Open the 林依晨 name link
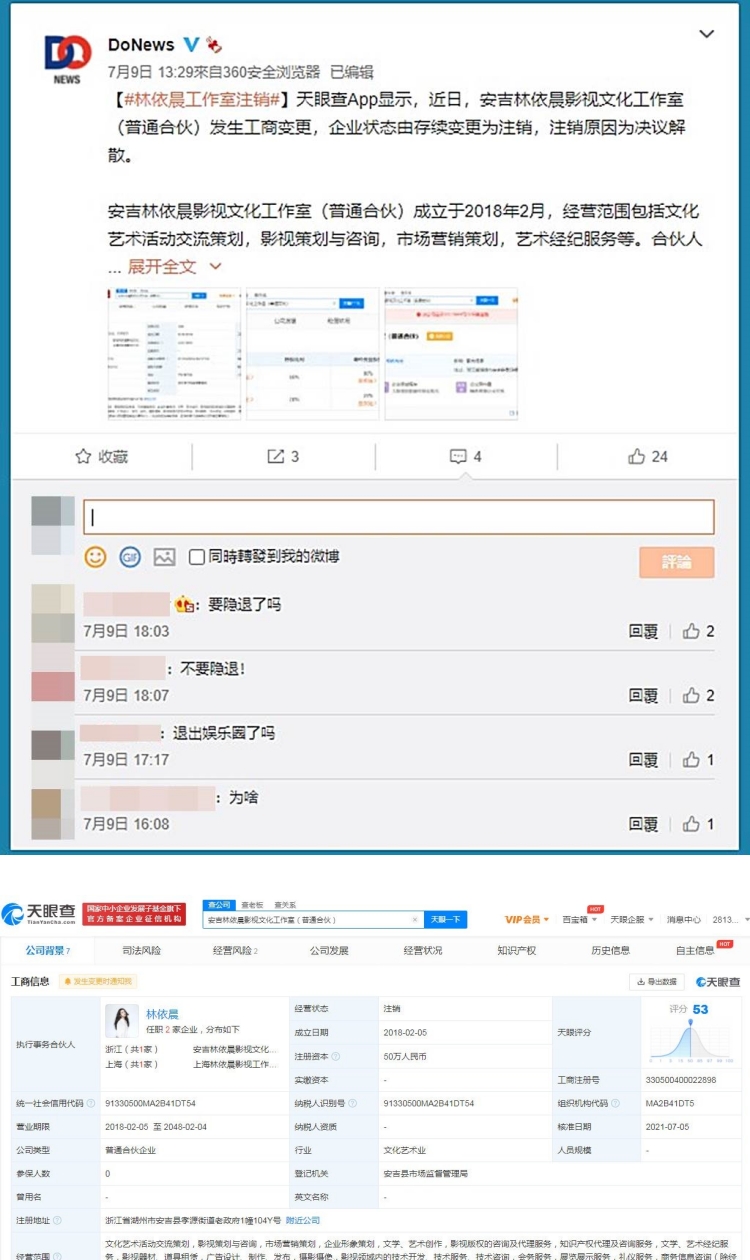The image size is (750, 1260). tap(162, 1013)
